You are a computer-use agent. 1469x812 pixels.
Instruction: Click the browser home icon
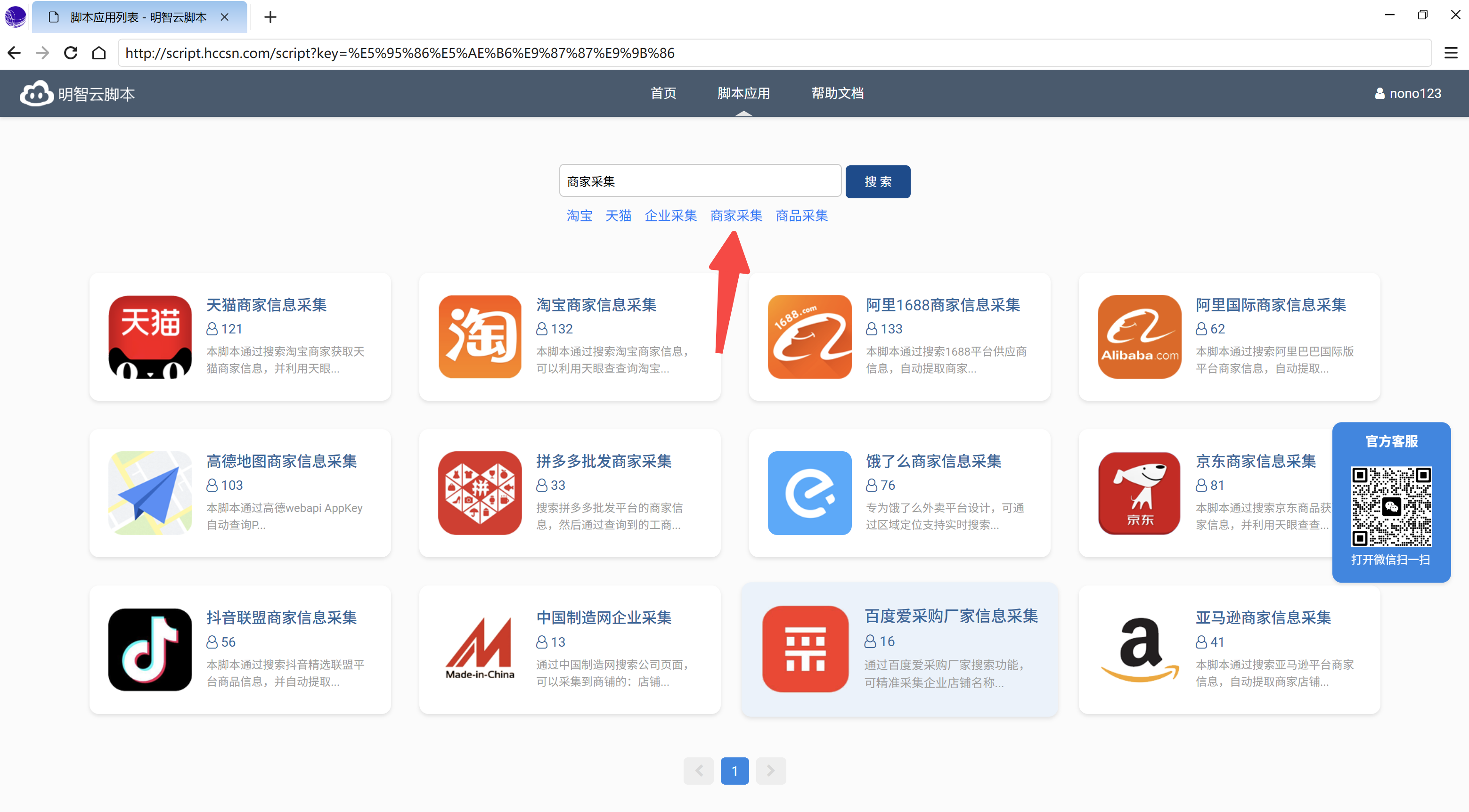coord(99,53)
